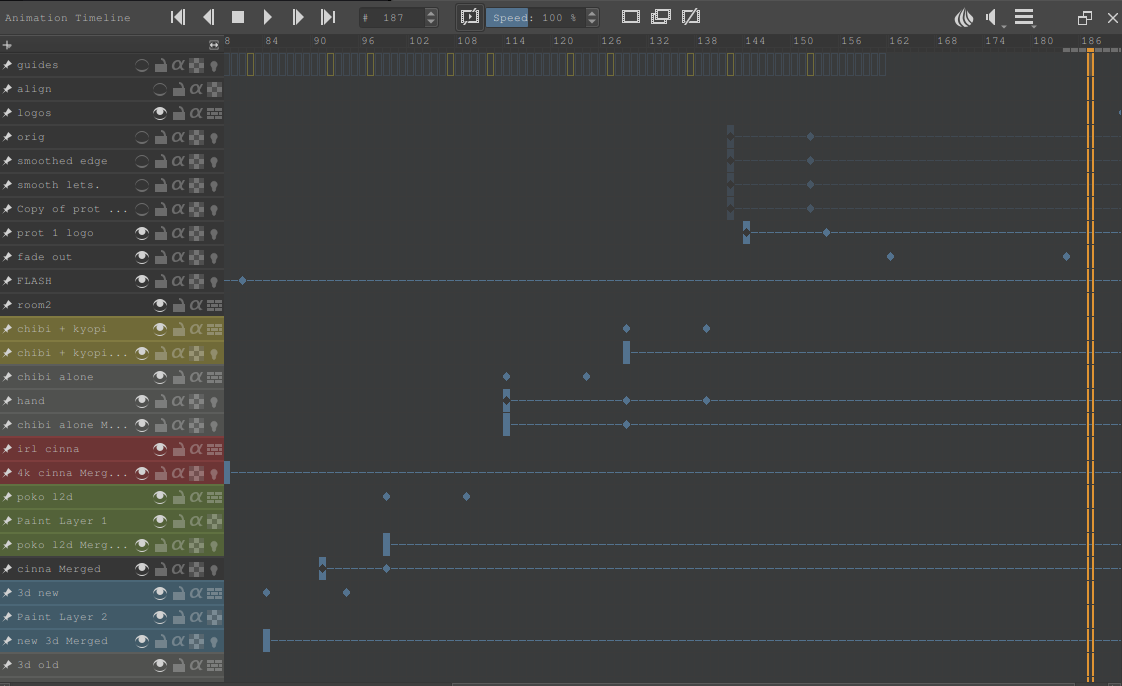This screenshot has height=686, width=1122.
Task: Hide the FLASH layer with the eye icon
Action: [x=142, y=281]
